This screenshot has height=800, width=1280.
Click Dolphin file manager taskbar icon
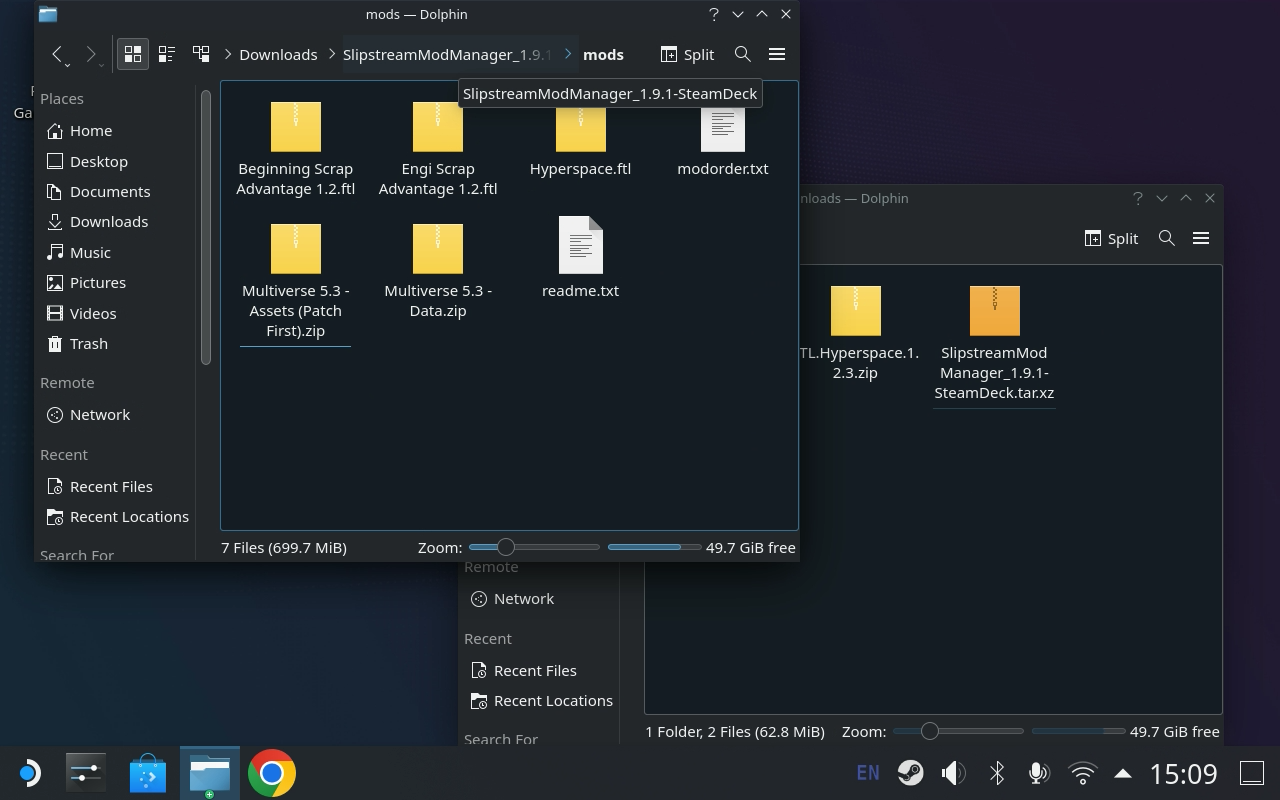210,773
